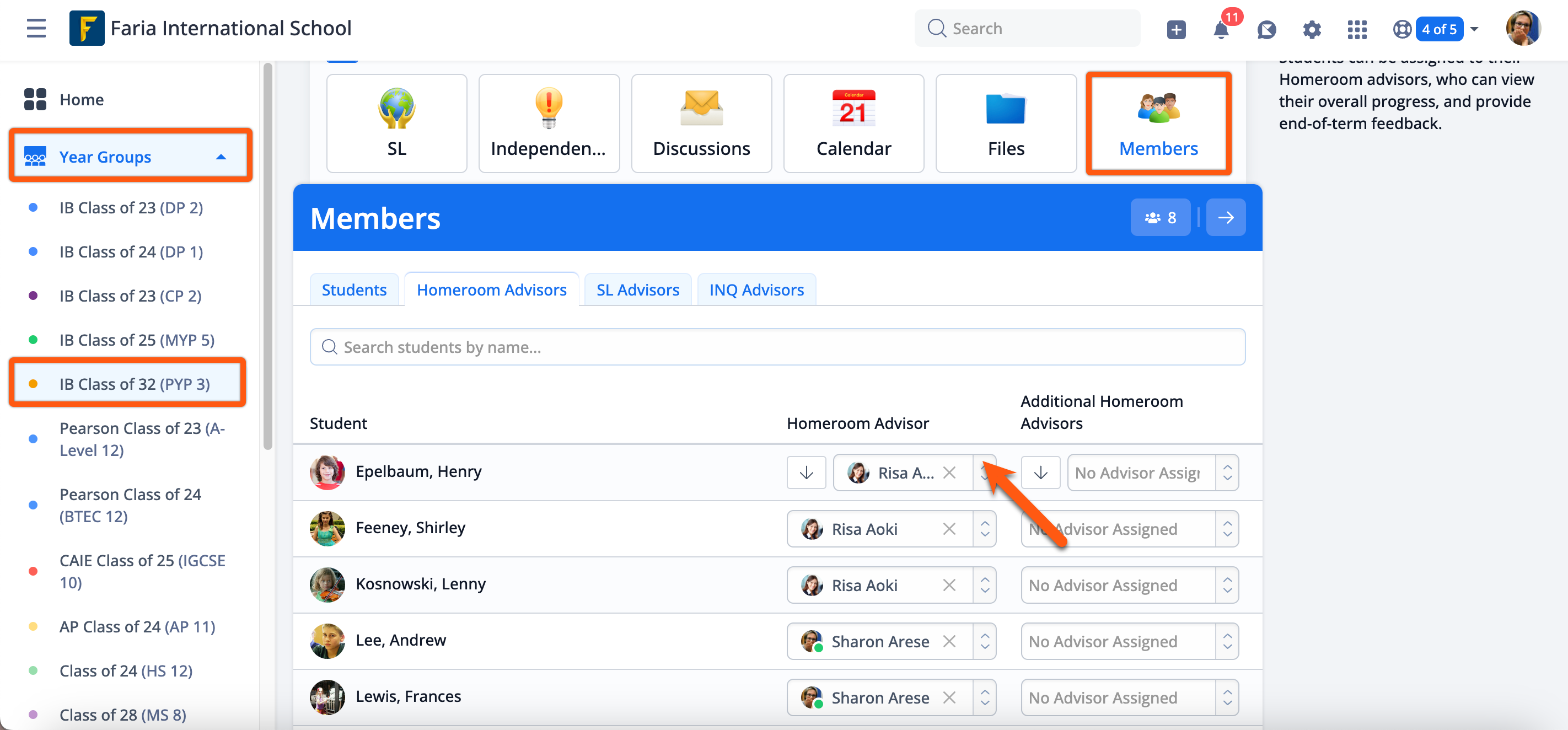This screenshot has height=730, width=1568.
Task: Open Kosnowski, Lenny homeroom advisor dropdown
Action: (x=984, y=585)
